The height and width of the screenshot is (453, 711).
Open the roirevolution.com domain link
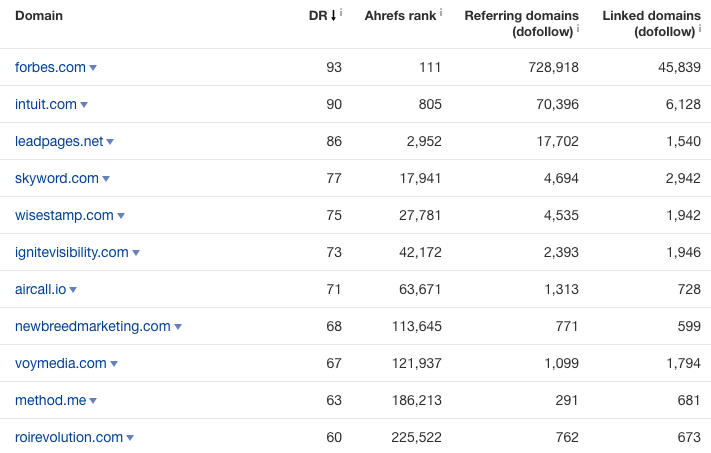coord(69,437)
